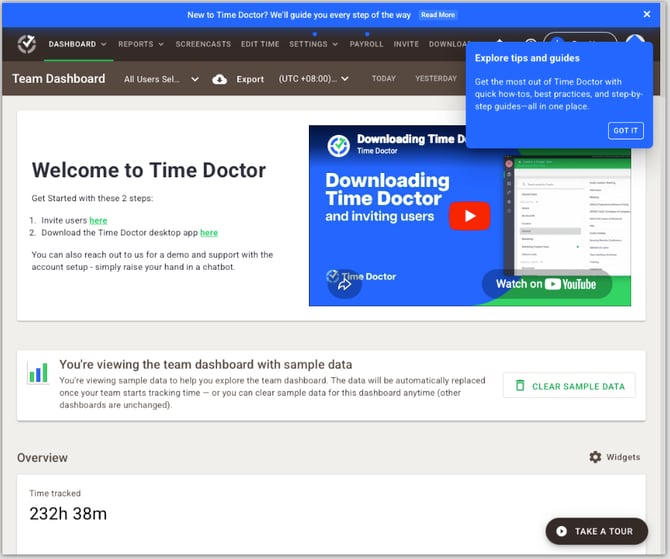Open the Payroll page
Viewport: 670px width, 559px height.
pos(366,44)
